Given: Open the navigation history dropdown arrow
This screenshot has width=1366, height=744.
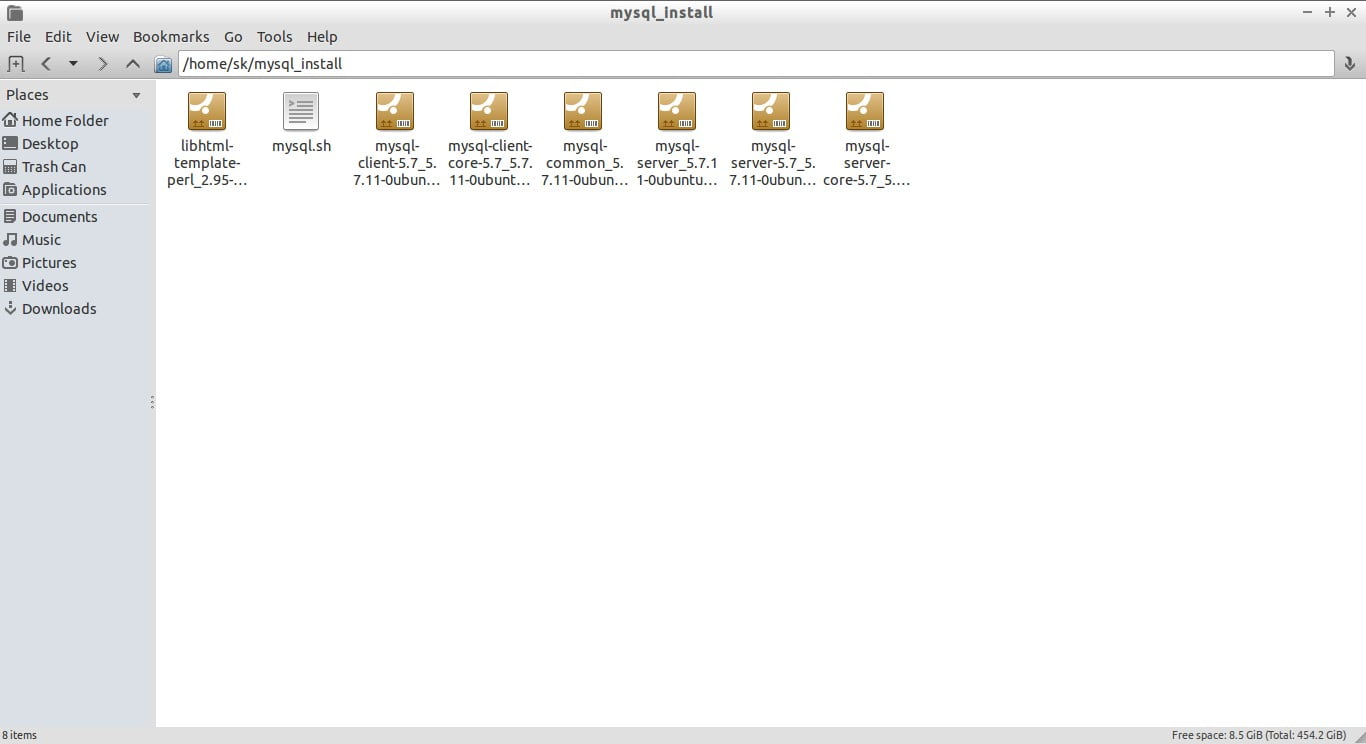Looking at the screenshot, I should point(73,64).
